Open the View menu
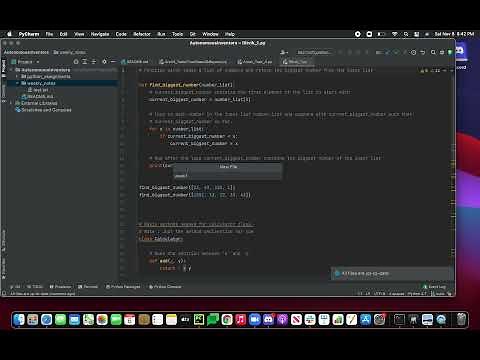This screenshot has height=360, width=480. click(79, 34)
